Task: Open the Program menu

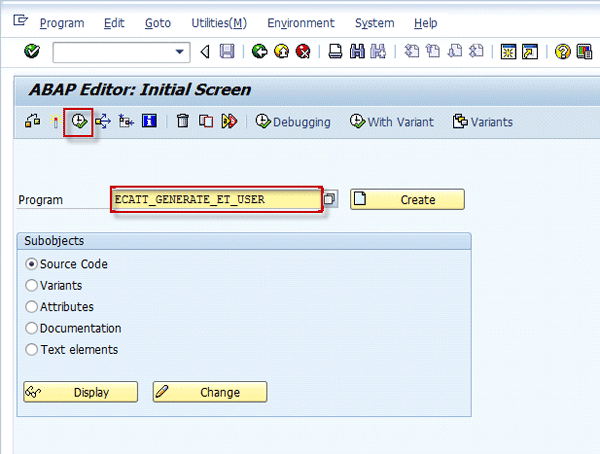Action: [62, 23]
